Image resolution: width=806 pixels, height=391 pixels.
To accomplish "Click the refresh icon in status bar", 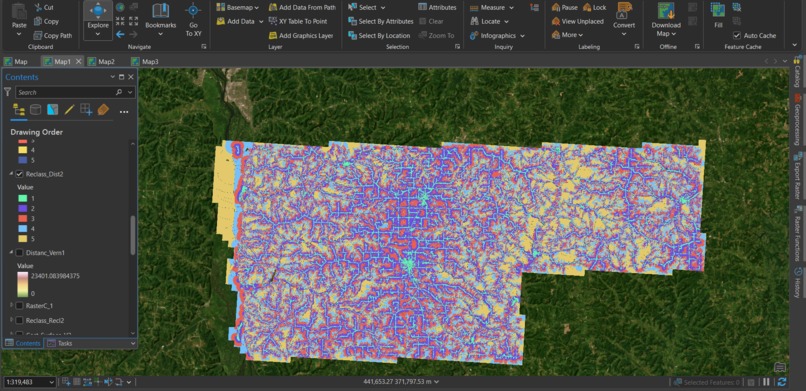I will pyautogui.click(x=782, y=382).
